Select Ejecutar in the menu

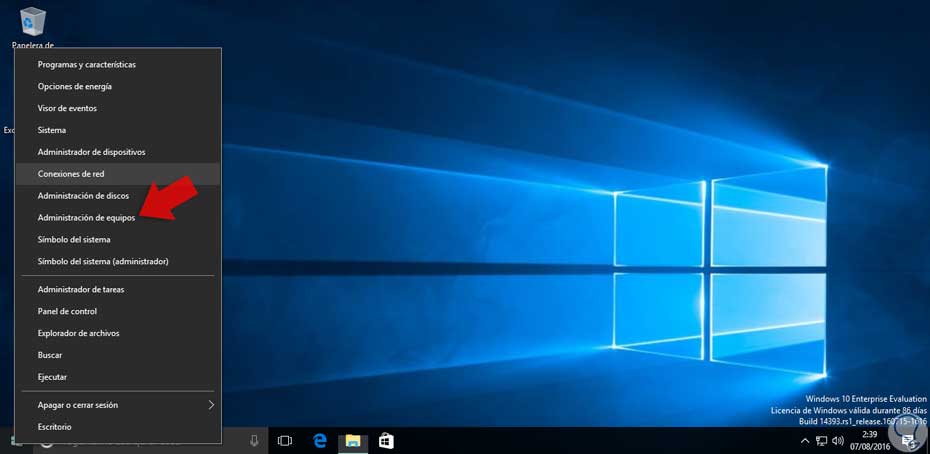click(117, 377)
